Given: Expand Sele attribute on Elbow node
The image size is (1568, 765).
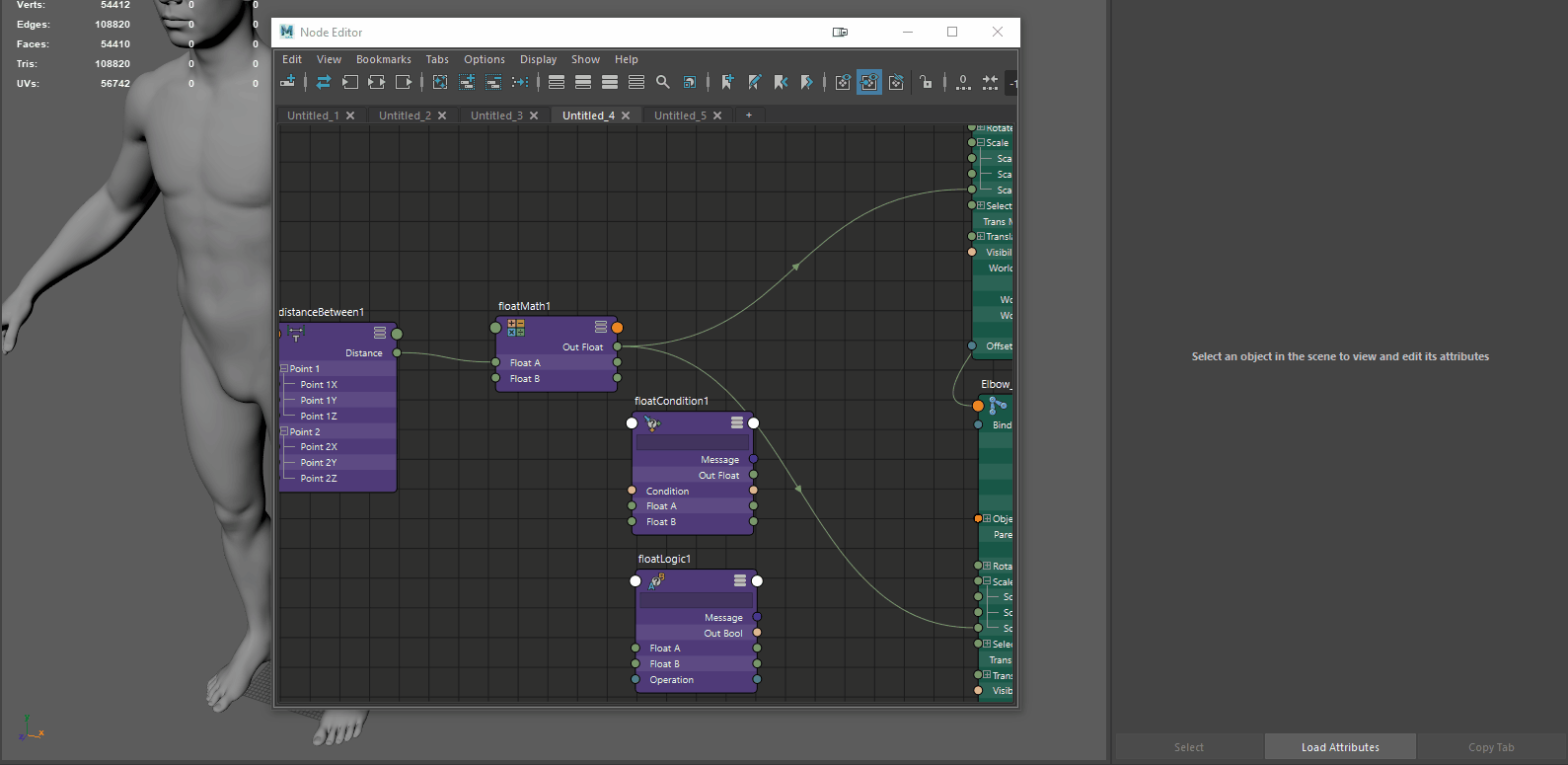Looking at the screenshot, I should coord(987,644).
